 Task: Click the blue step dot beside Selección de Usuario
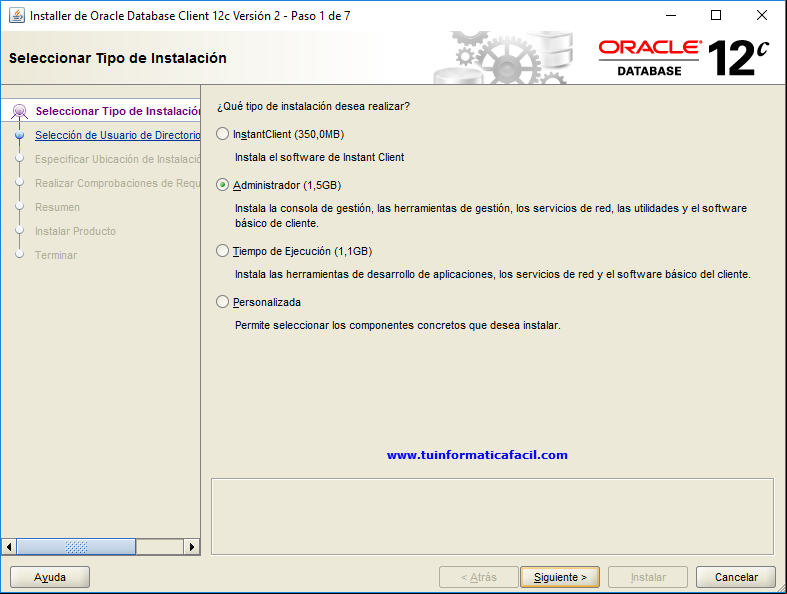click(x=20, y=135)
